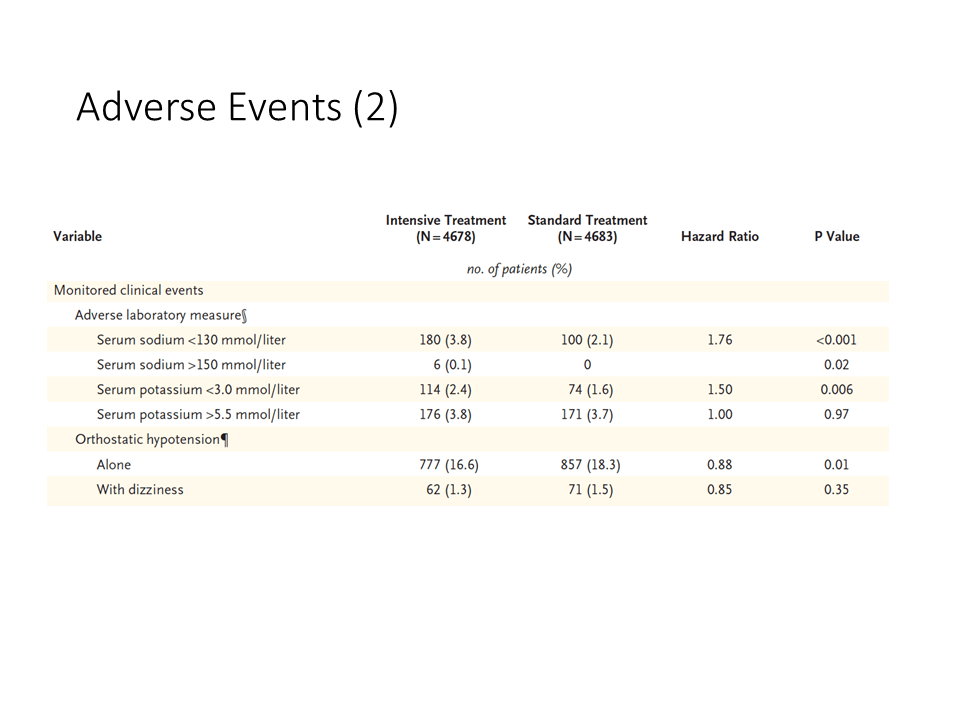The image size is (960, 720).
Task: Select "Serum sodium >150 mmol/liter" label
Action: (x=191, y=365)
